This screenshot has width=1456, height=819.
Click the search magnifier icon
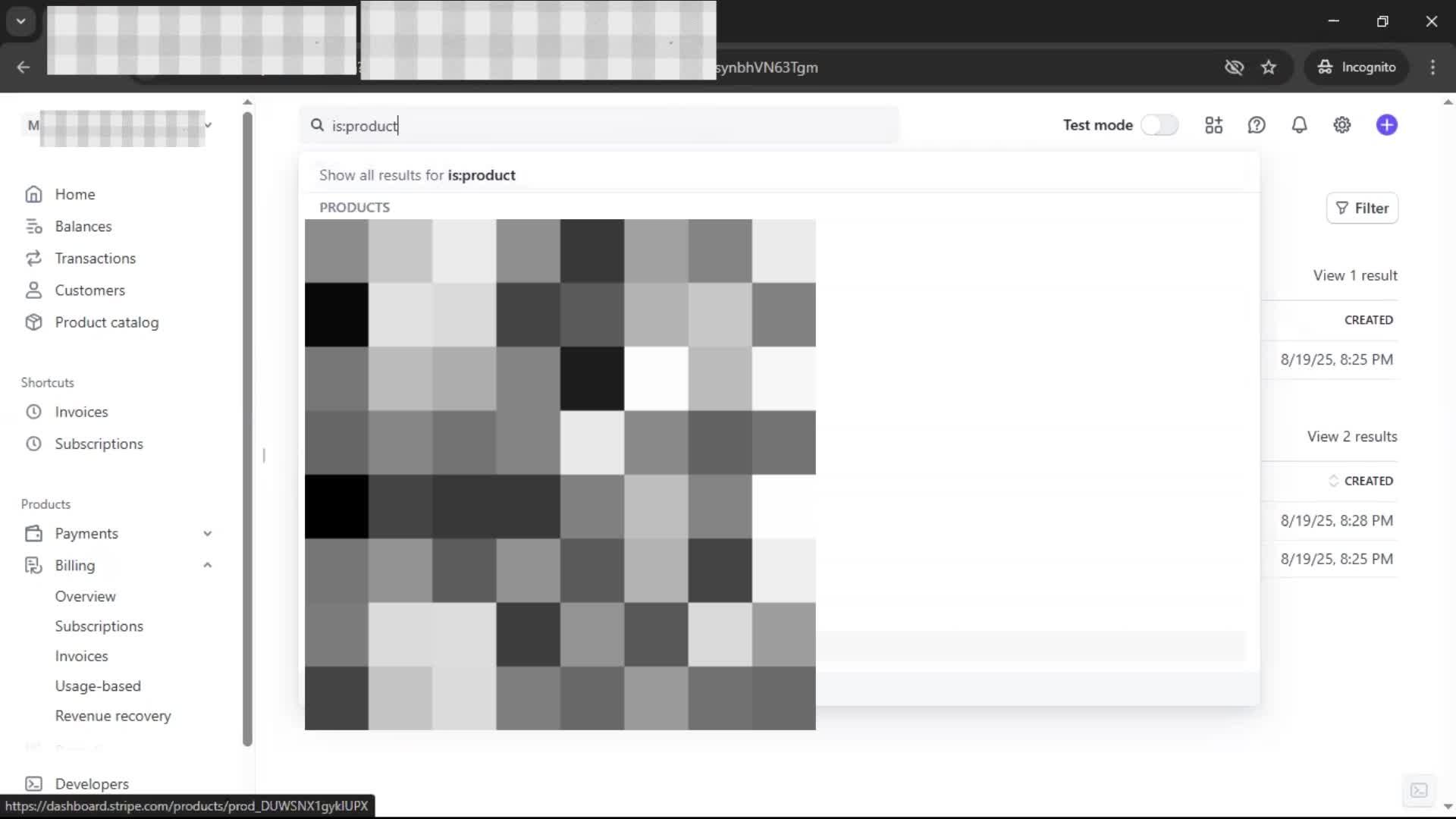point(317,125)
